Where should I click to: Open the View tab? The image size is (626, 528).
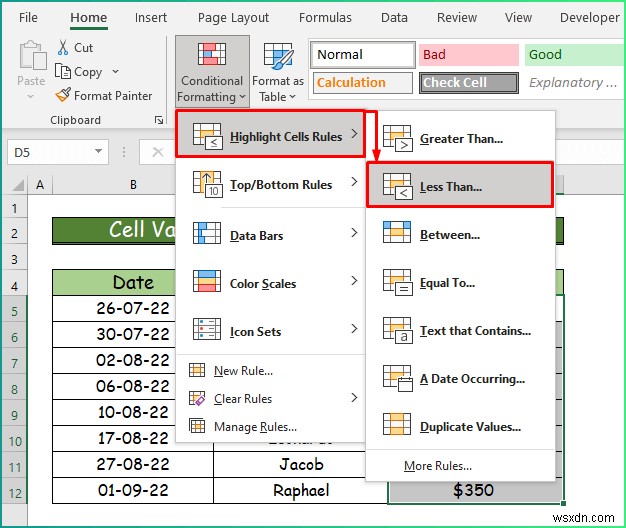pyautogui.click(x=518, y=18)
